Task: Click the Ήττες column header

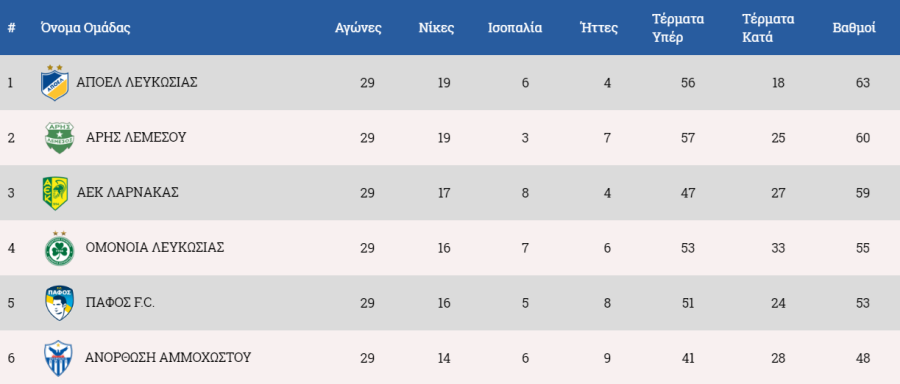Action: tap(599, 28)
